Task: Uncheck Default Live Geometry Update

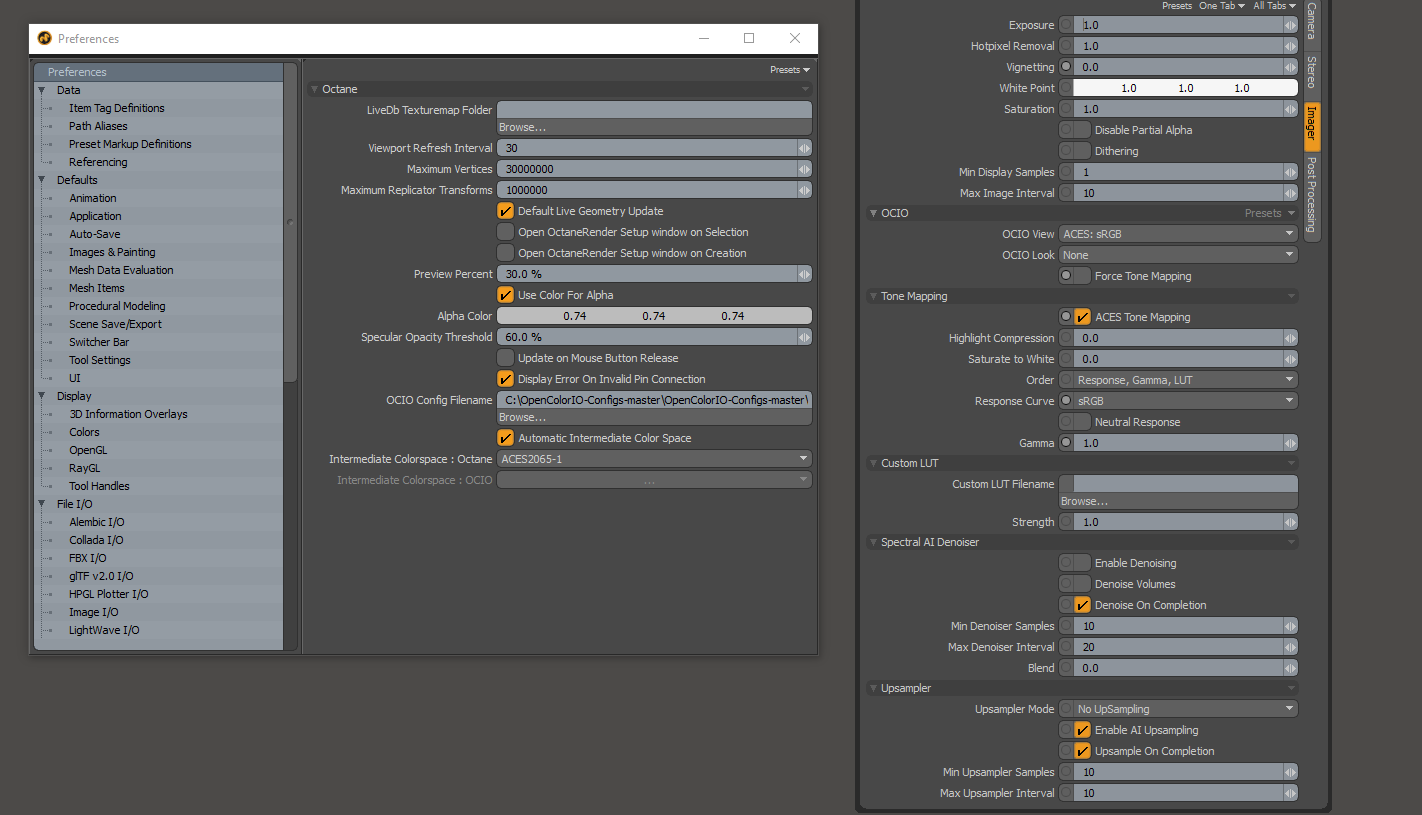Action: point(505,211)
